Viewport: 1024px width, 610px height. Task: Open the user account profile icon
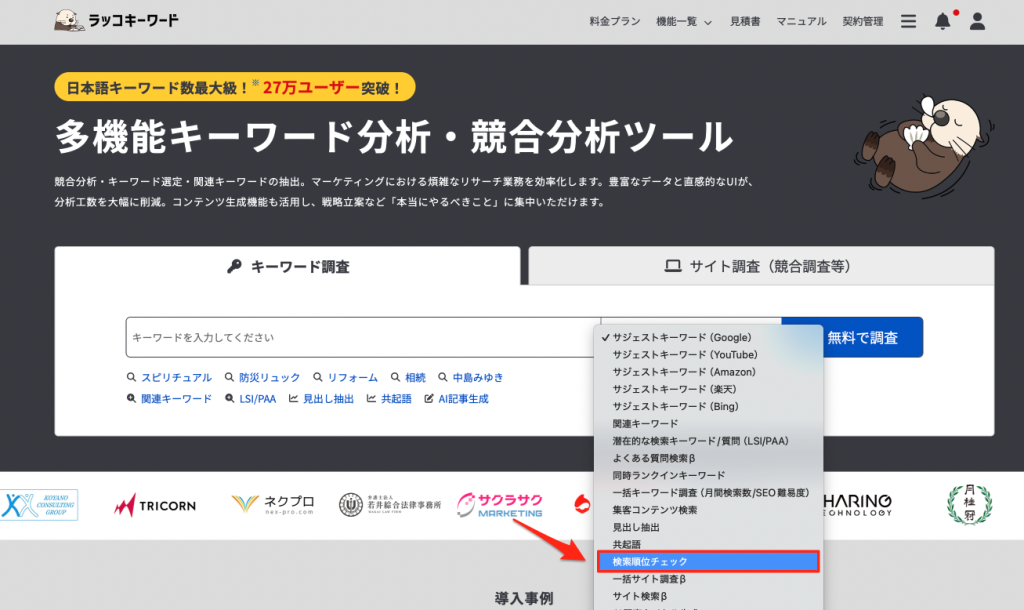pyautogui.click(x=977, y=21)
